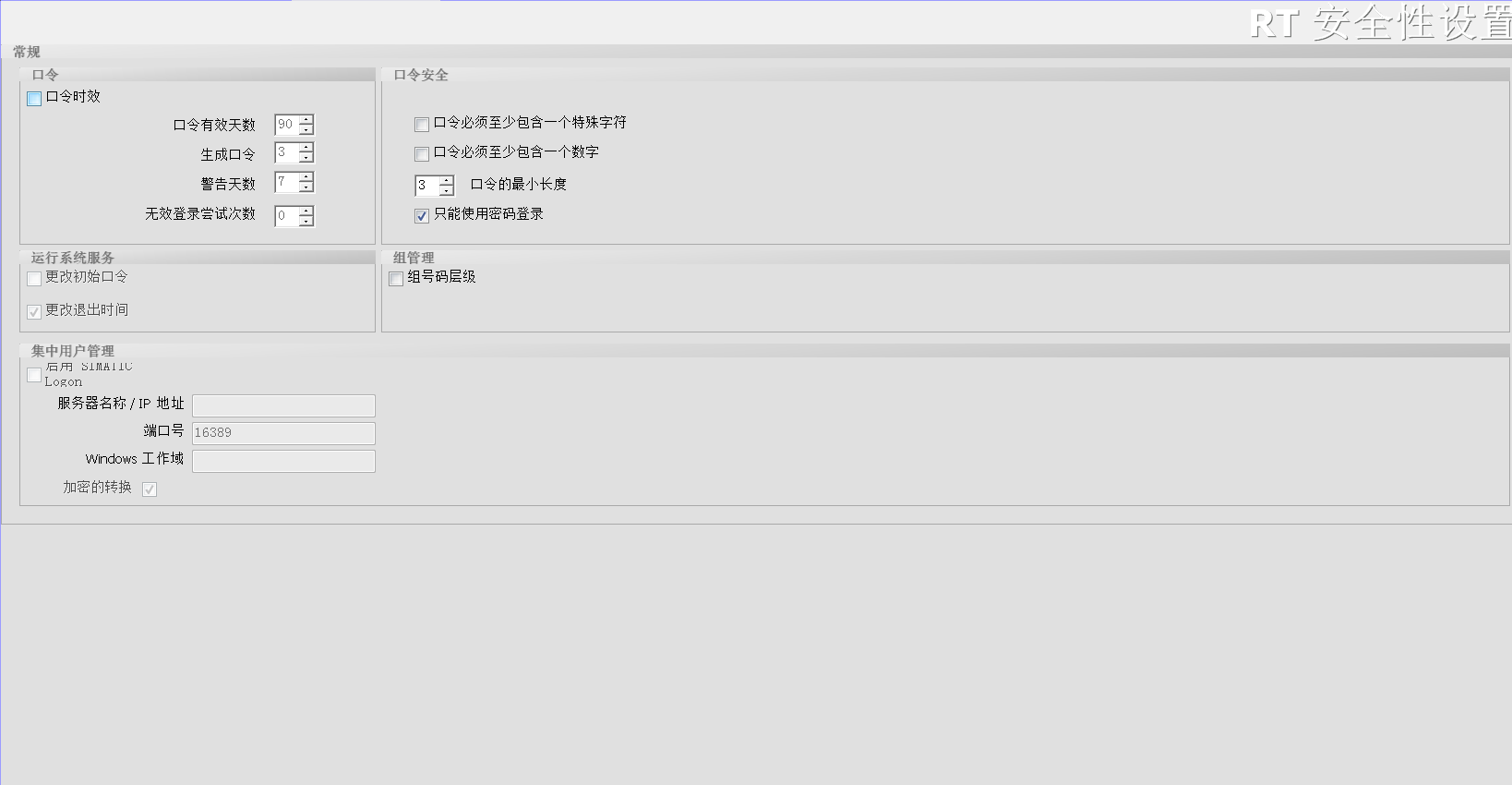This screenshot has width=1512, height=785.
Task: Click the 服务器名称 / IP 地址 field
Action: click(x=283, y=405)
